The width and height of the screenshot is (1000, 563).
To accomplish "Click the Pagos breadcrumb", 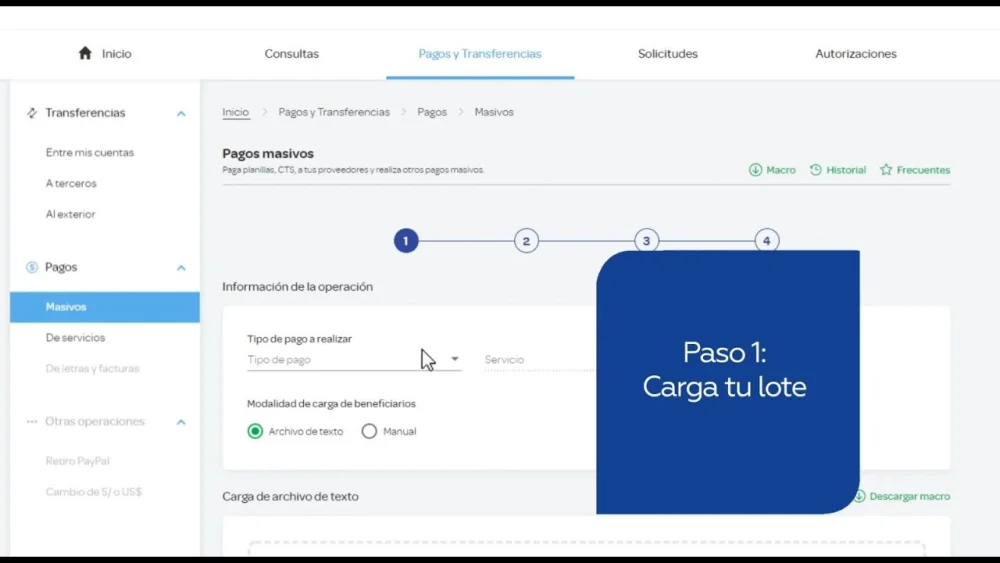I will tap(432, 112).
